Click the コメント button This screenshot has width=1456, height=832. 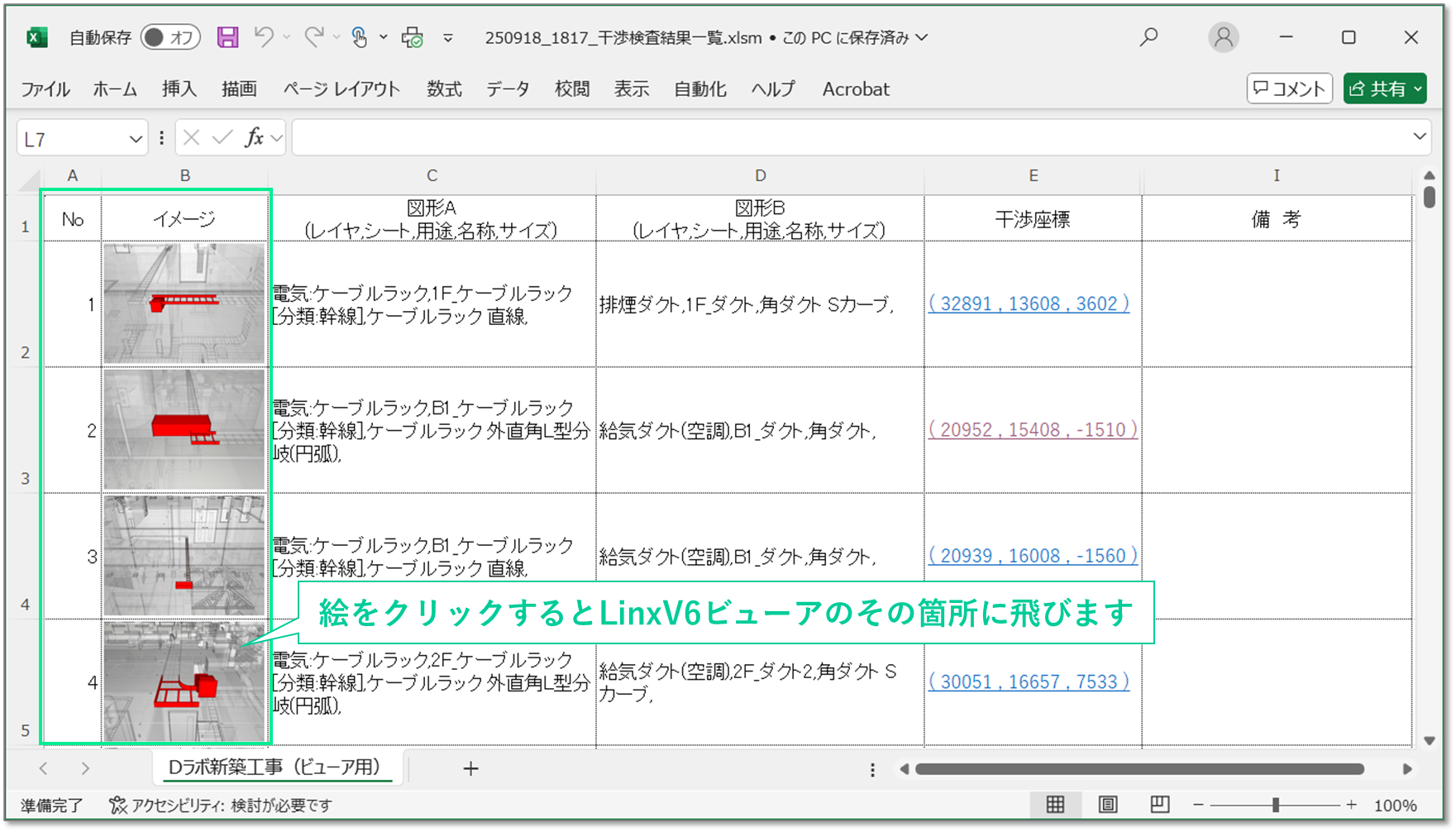tap(1289, 88)
